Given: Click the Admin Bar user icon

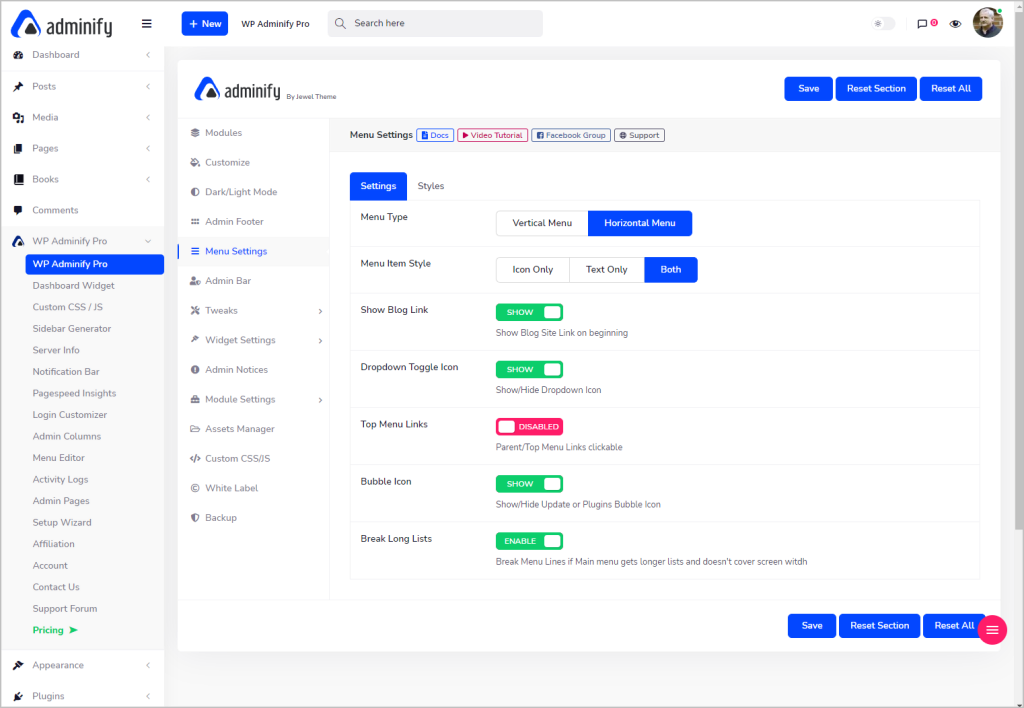Looking at the screenshot, I should click(195, 281).
